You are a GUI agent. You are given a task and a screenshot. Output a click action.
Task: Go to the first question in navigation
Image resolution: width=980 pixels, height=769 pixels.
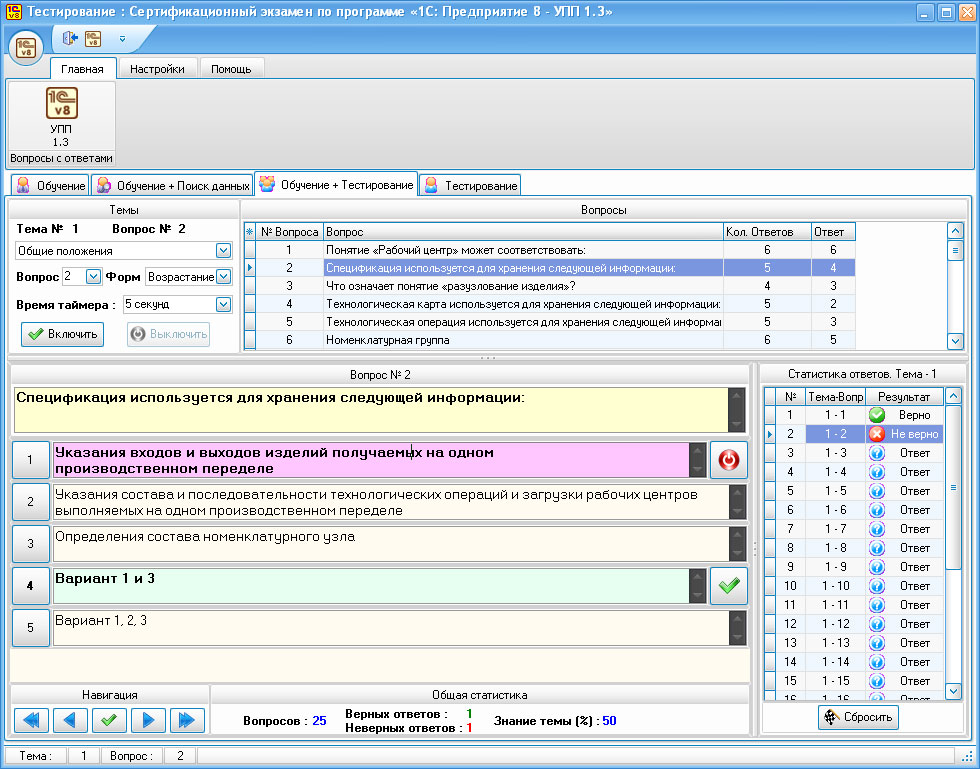coord(31,719)
